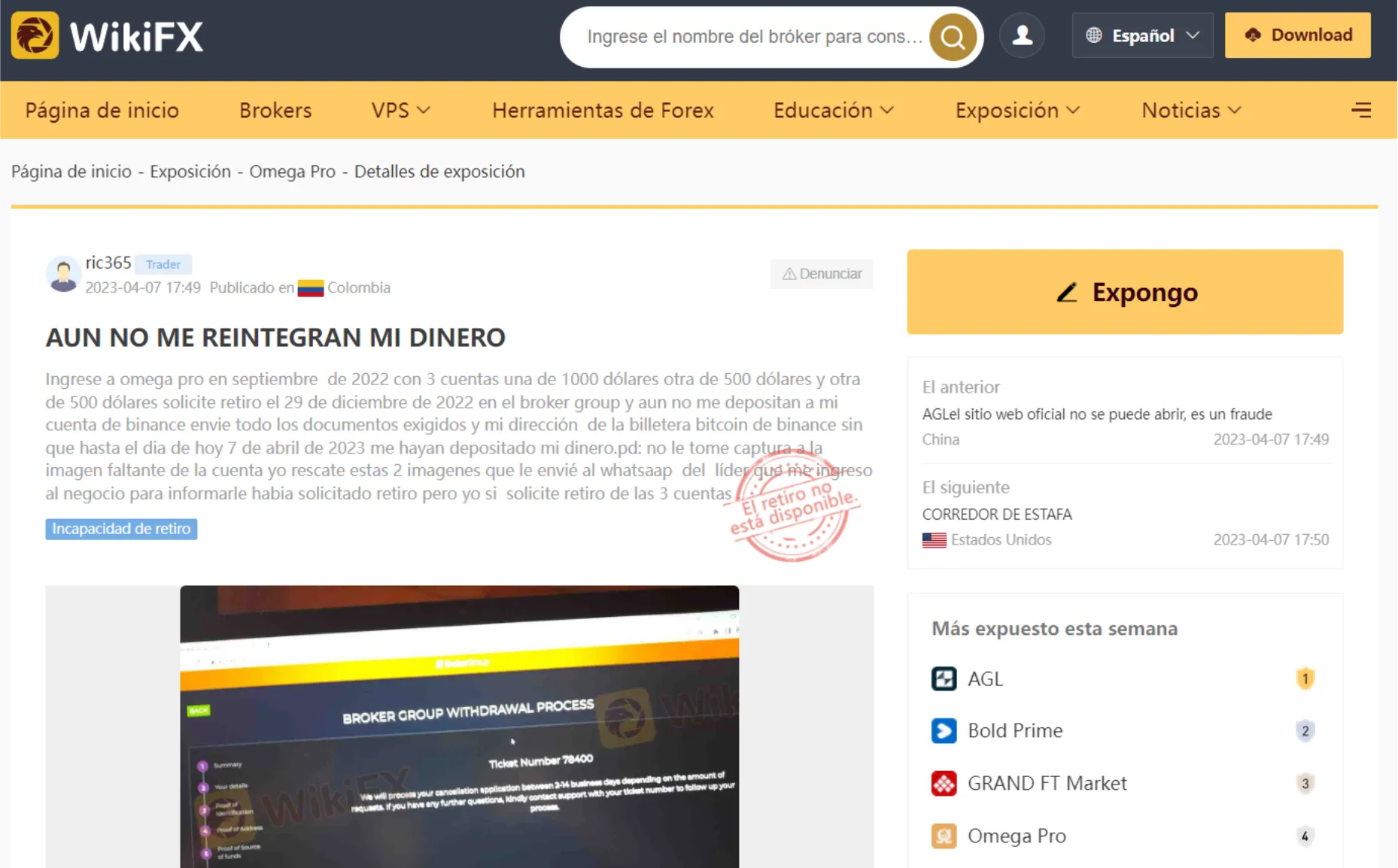This screenshot has width=1398, height=868.
Task: Click the ric365 username
Action: coord(108,263)
